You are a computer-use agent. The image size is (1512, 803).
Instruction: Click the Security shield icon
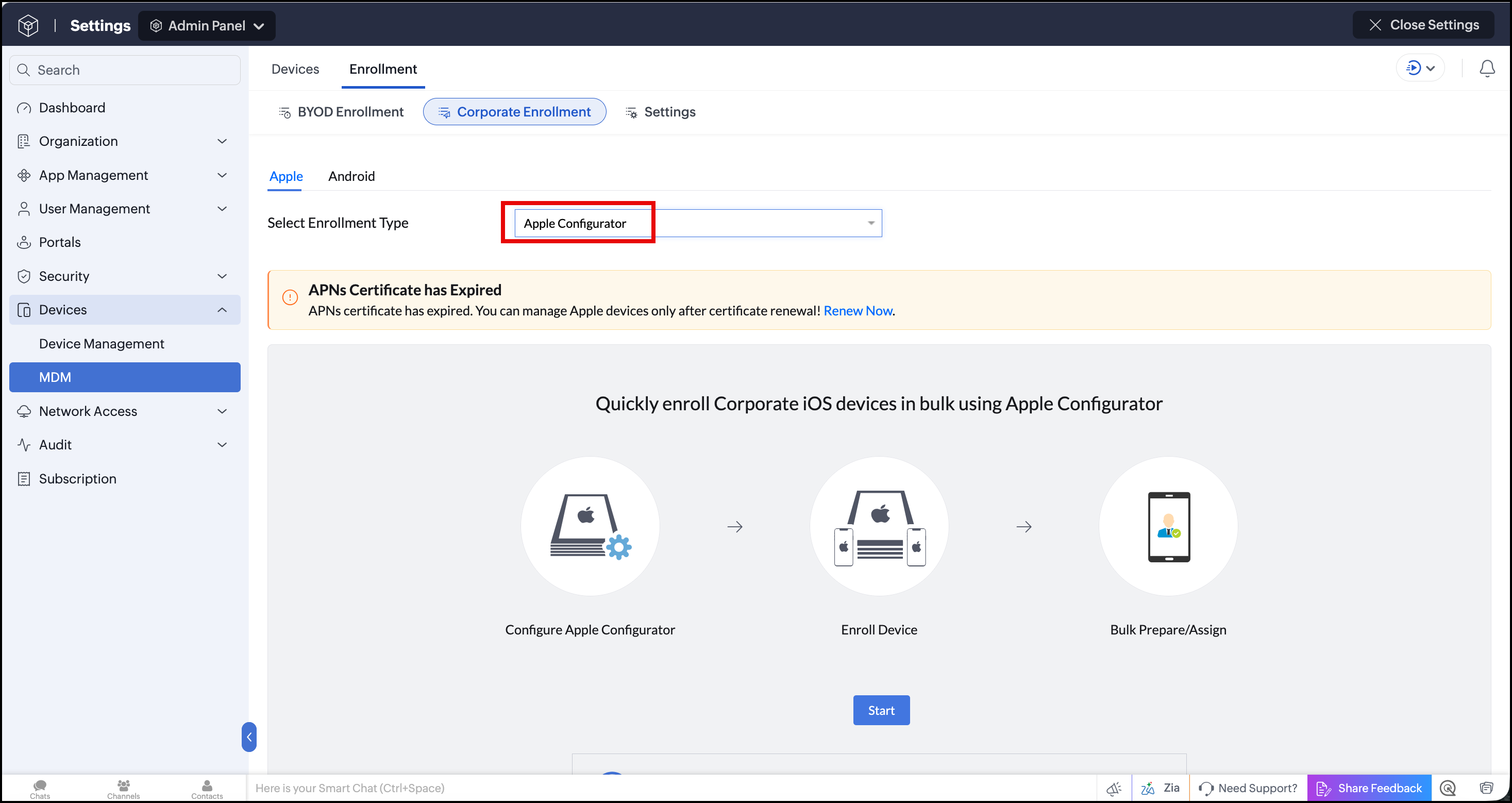[x=24, y=276]
